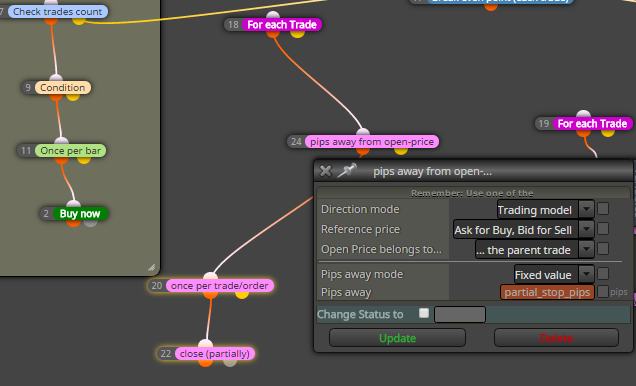Click the yellow output dot of block 19
Screen dimensions: 636x386
point(608,132)
